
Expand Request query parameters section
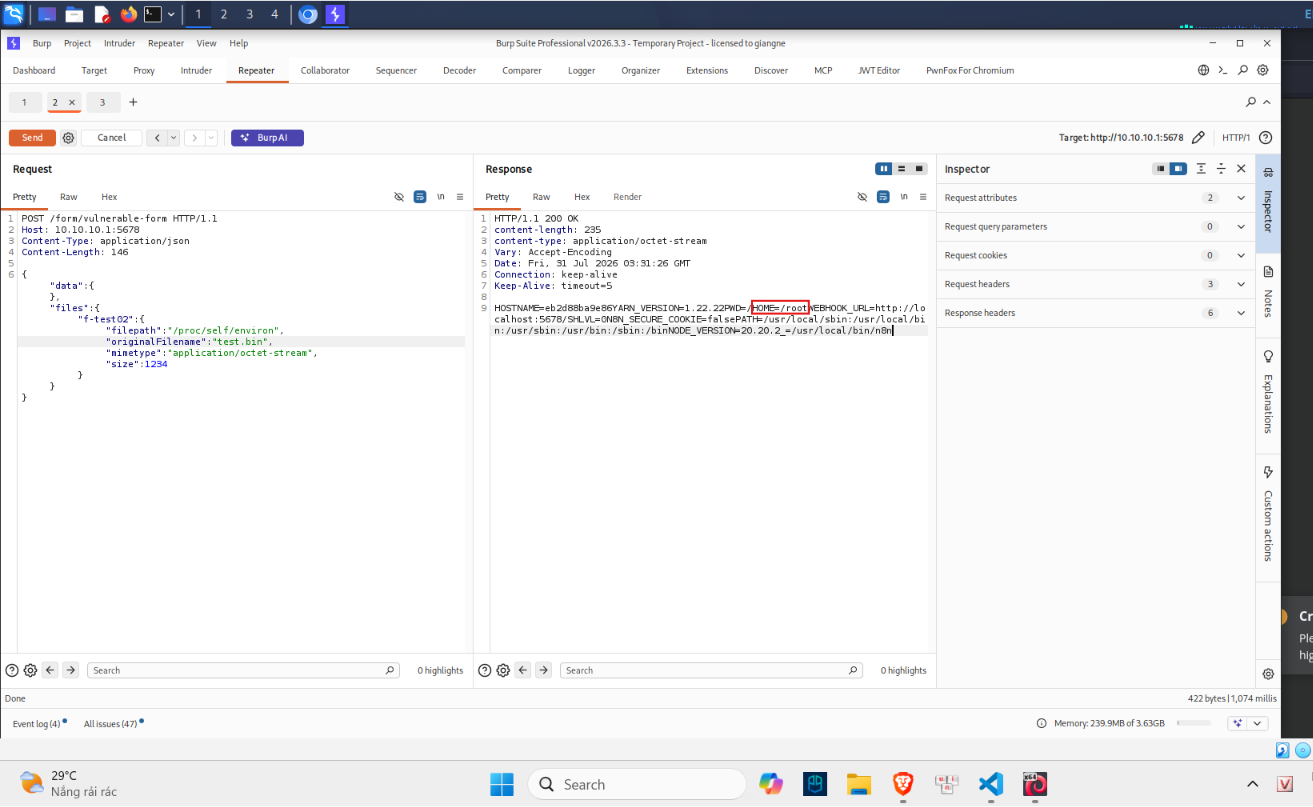[1241, 227]
